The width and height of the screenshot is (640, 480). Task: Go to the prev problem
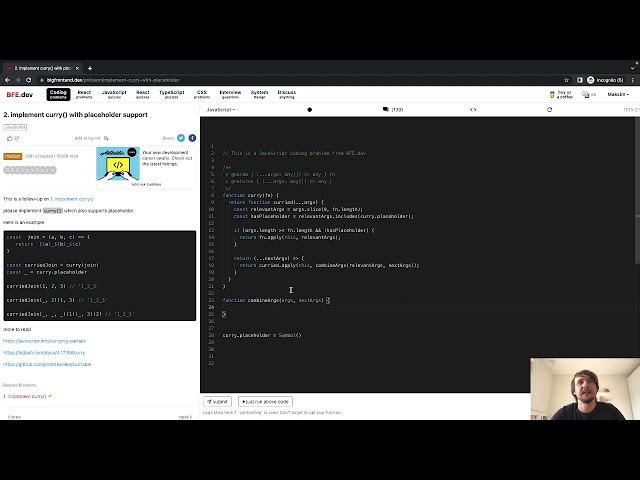coord(14,417)
